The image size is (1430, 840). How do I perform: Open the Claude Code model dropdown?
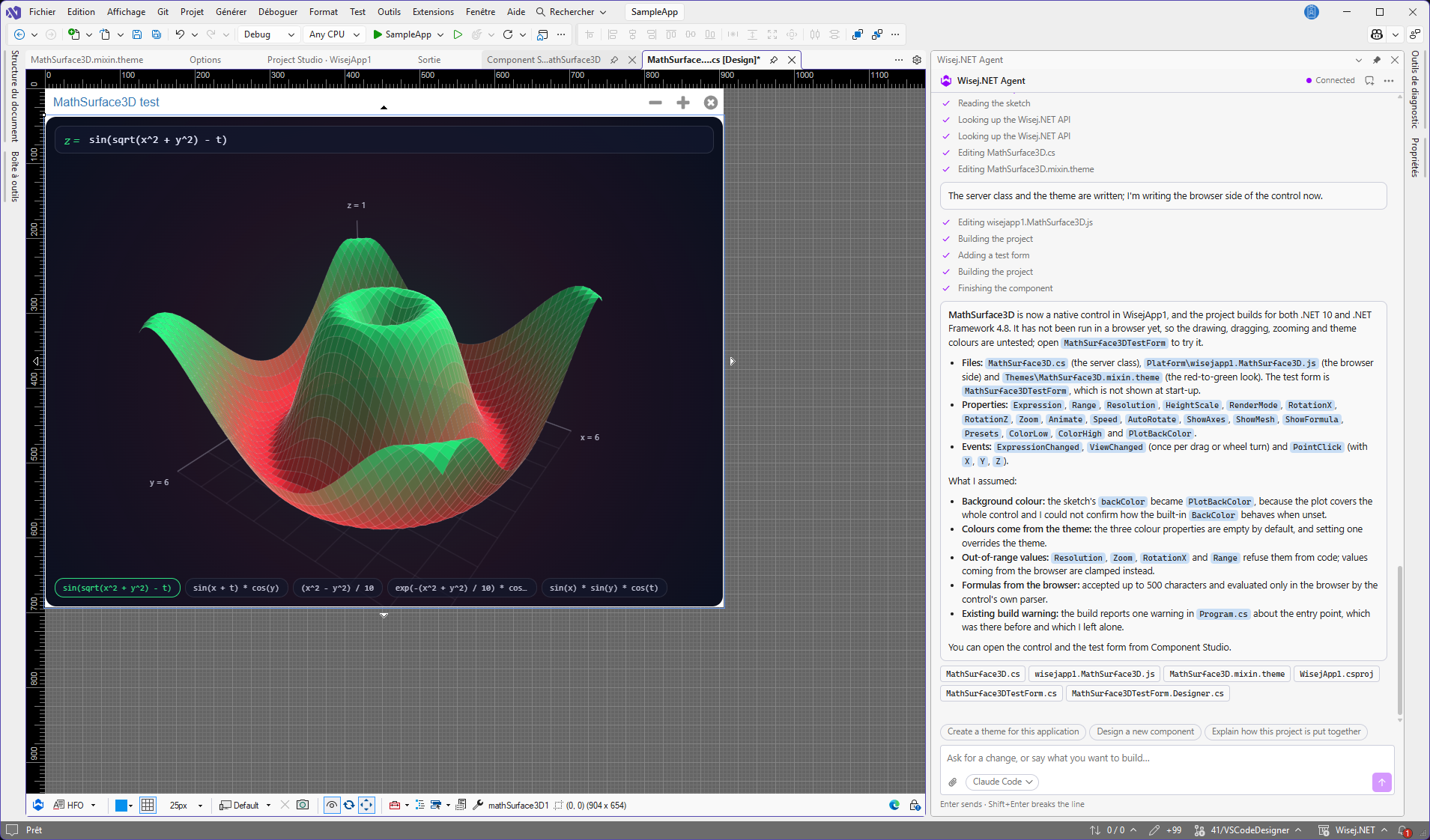pyautogui.click(x=1003, y=782)
